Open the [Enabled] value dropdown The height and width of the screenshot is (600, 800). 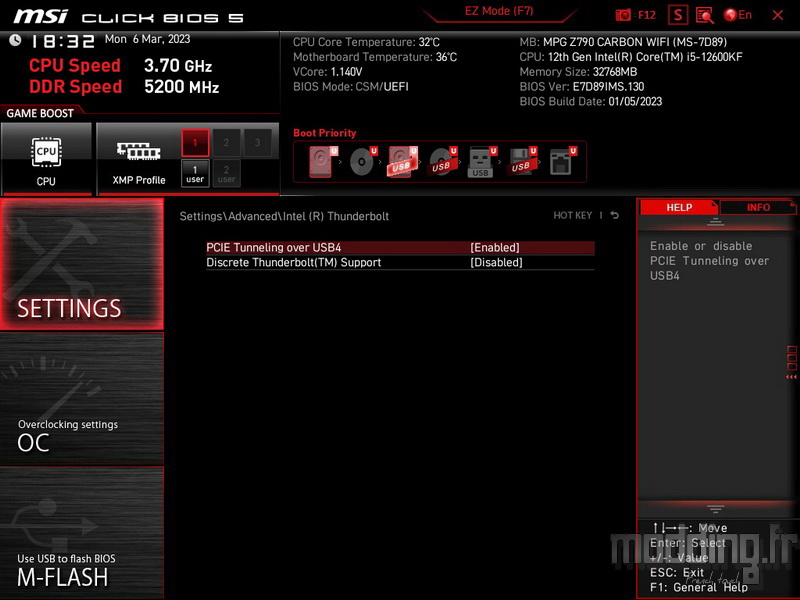pos(494,247)
